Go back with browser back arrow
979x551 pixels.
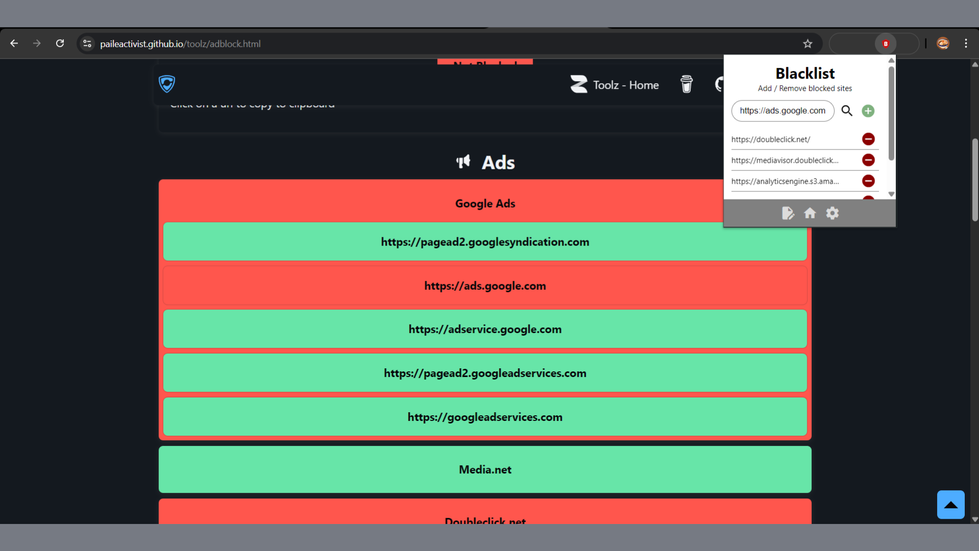click(14, 44)
